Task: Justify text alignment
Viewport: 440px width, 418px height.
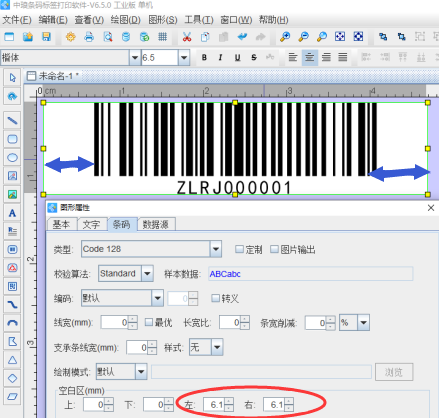Action: tap(343, 57)
